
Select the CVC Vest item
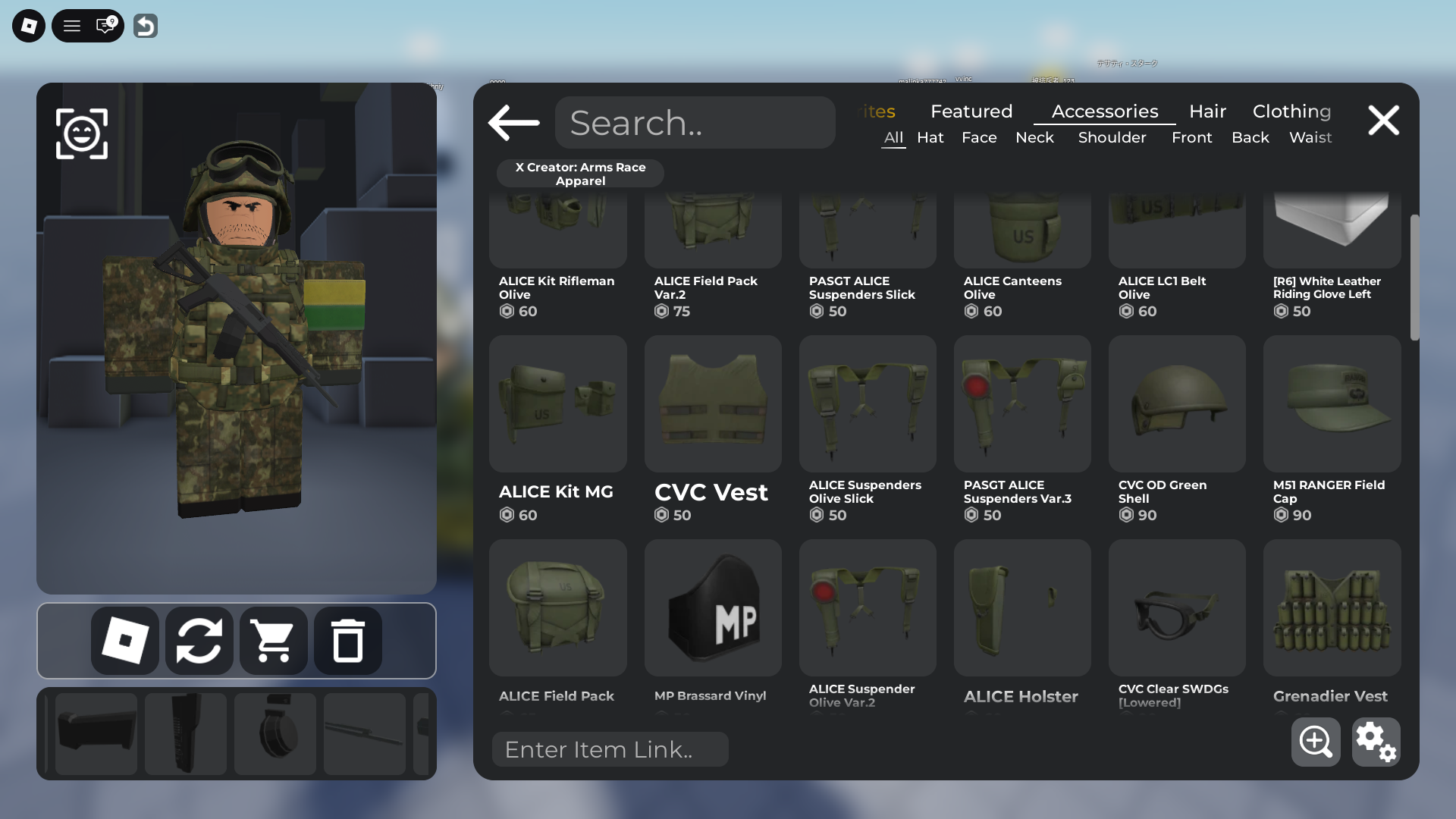coord(712,404)
